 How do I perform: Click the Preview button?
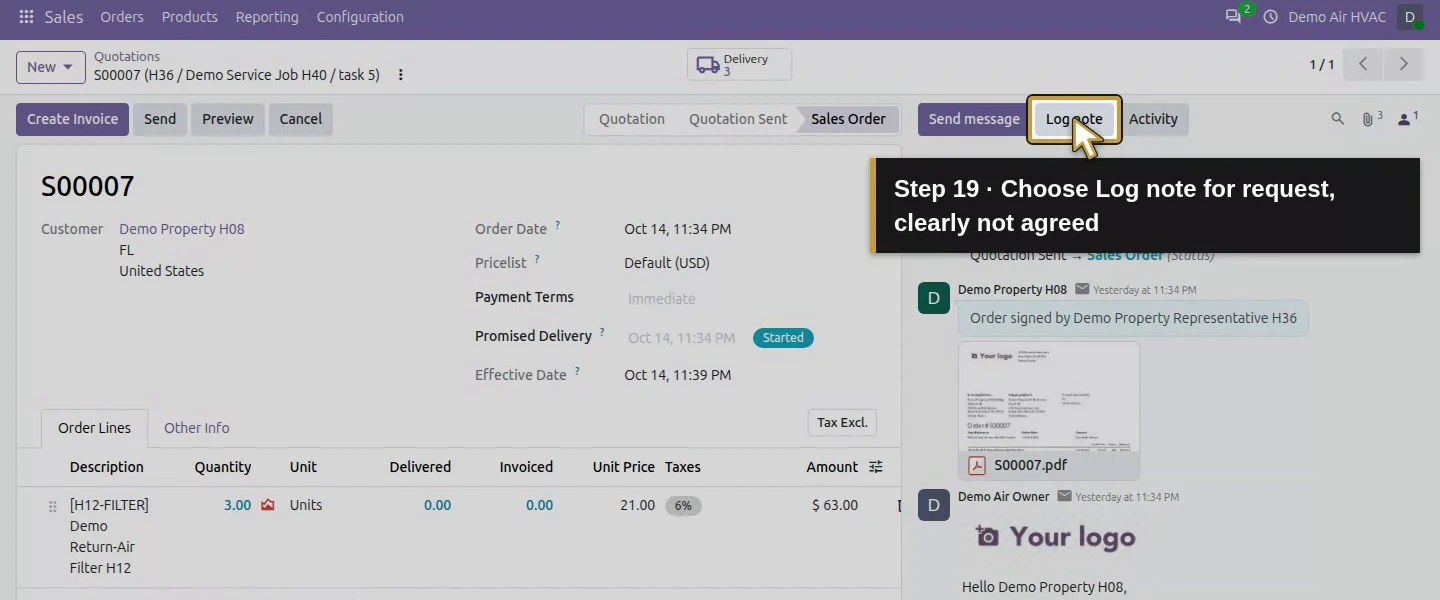(228, 119)
